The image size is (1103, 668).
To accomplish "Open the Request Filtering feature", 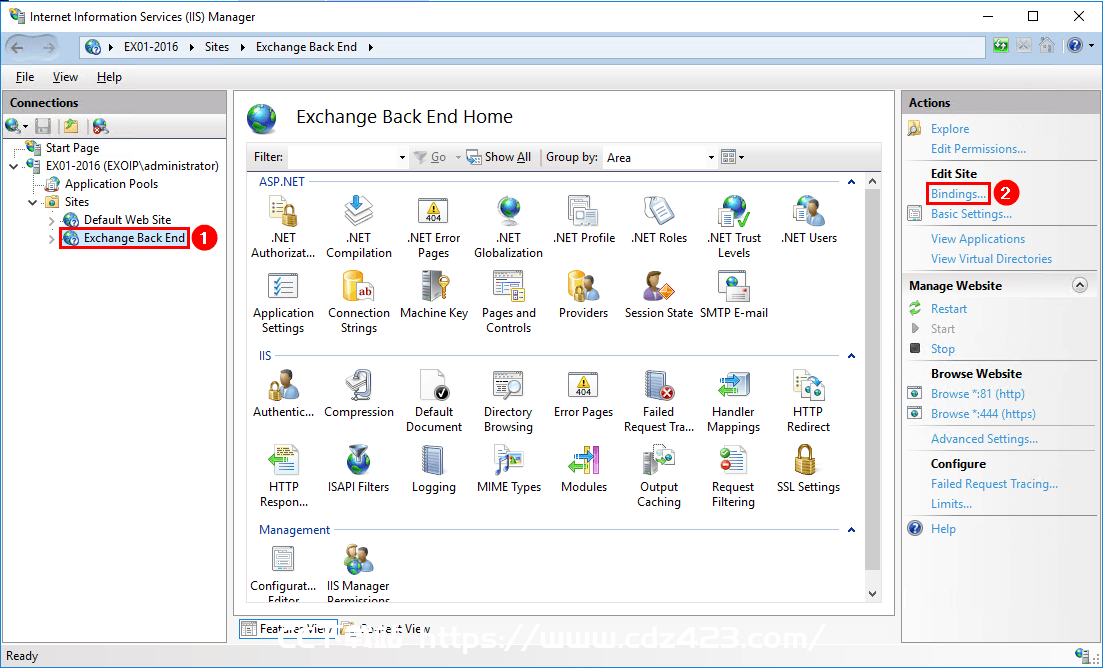I will [x=734, y=477].
